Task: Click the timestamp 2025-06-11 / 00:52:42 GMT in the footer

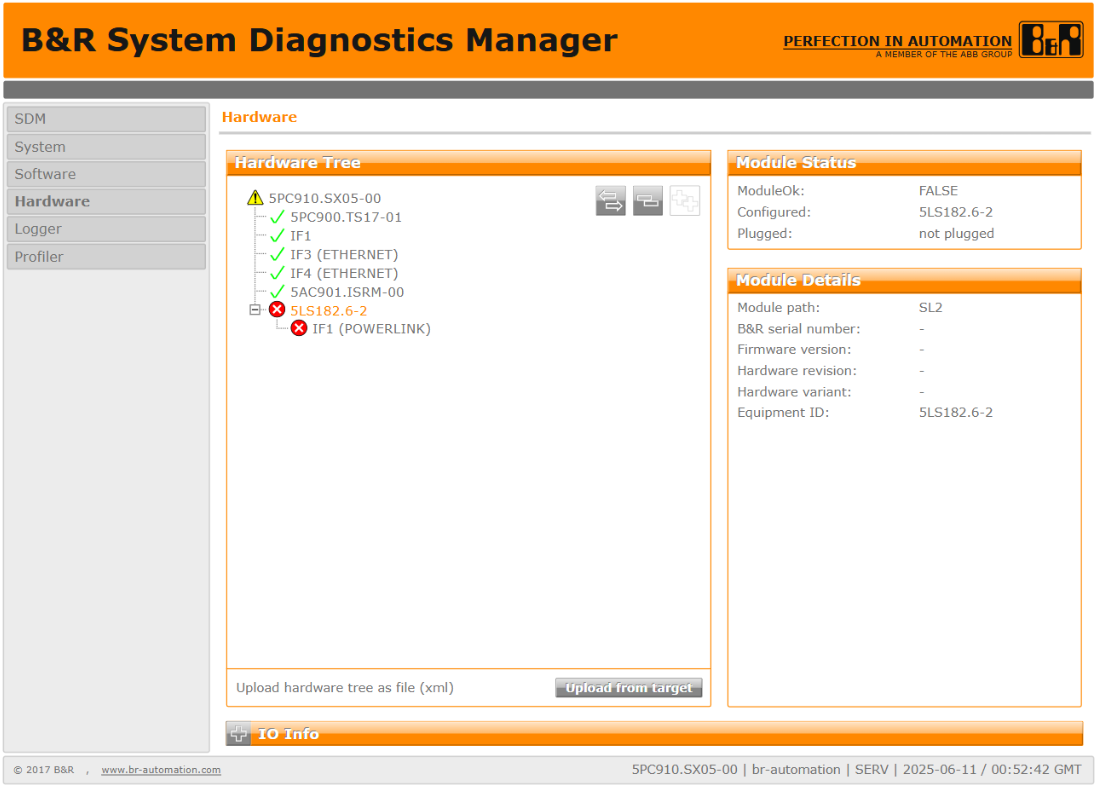Action: click(992, 769)
